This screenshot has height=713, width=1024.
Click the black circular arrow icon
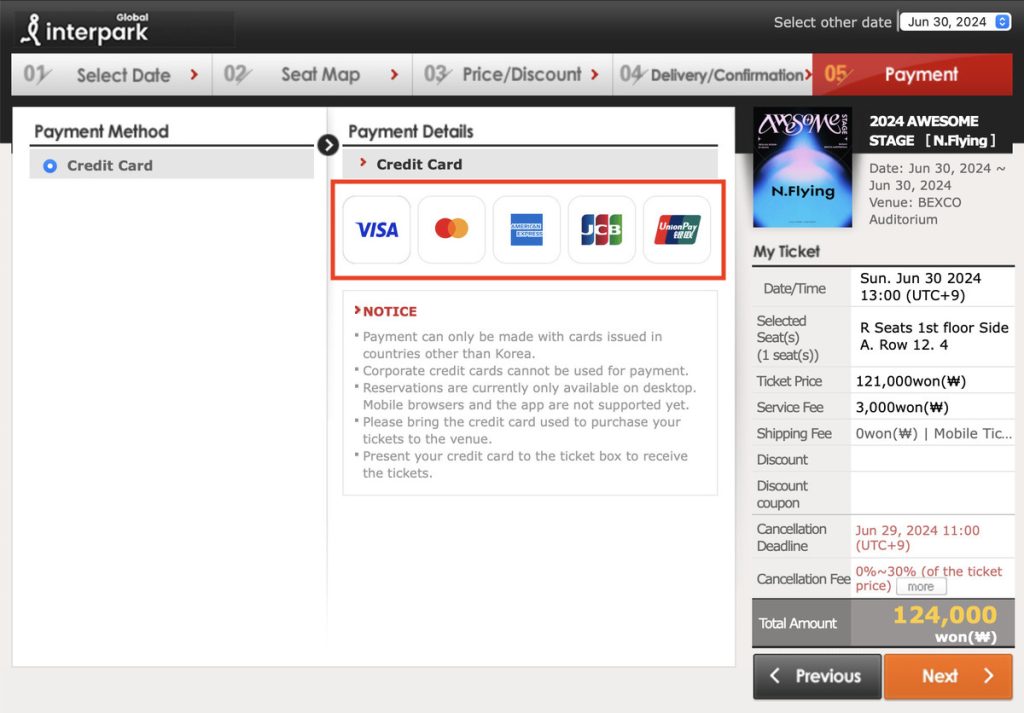(328, 145)
